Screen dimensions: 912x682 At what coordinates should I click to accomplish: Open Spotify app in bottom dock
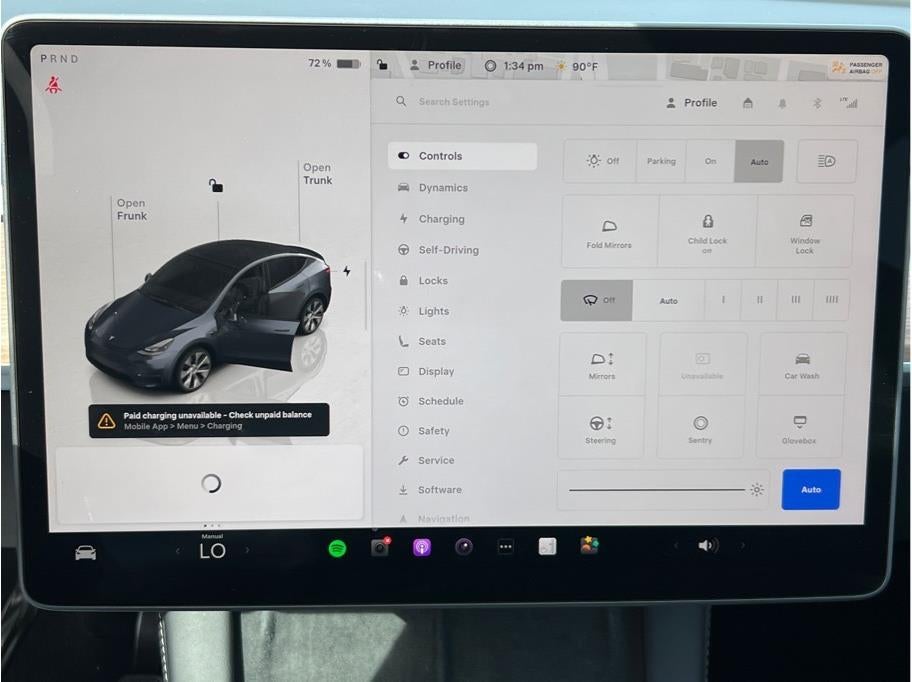337,547
